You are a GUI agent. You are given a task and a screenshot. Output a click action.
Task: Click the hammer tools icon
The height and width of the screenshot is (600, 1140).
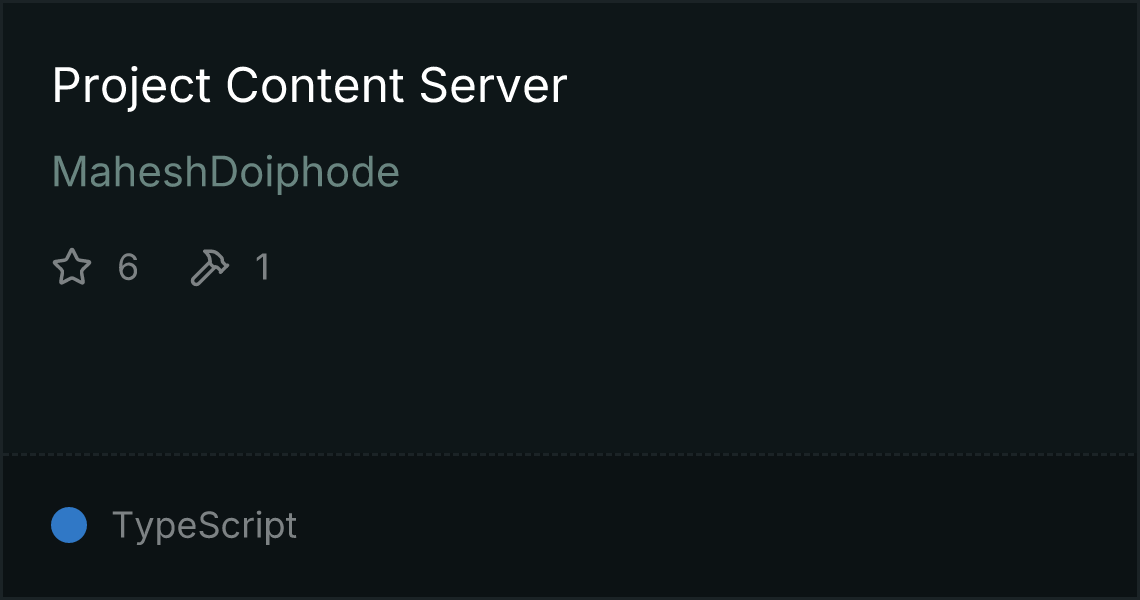[209, 267]
